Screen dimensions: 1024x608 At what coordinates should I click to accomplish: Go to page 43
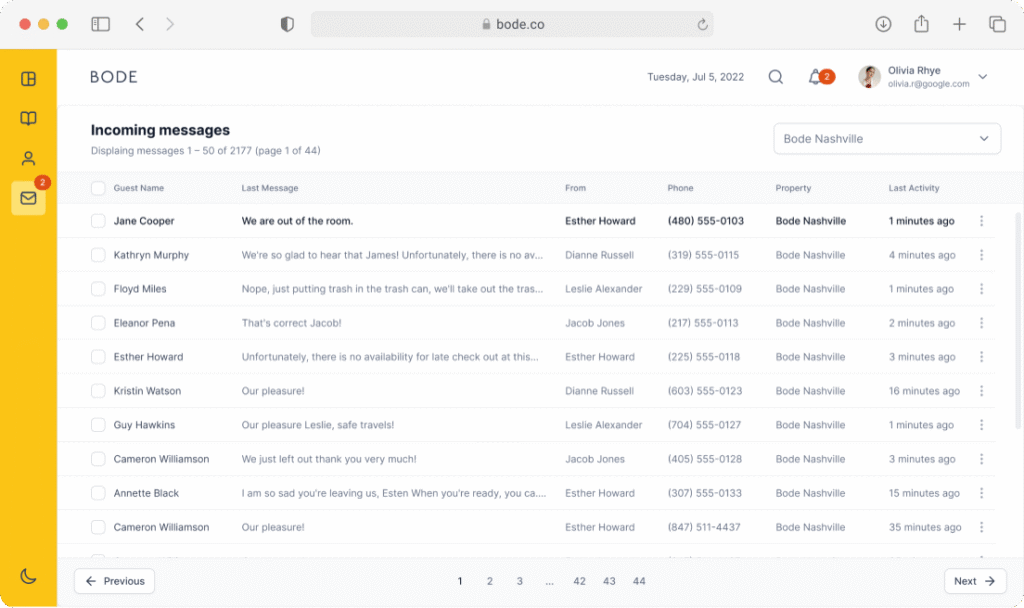click(609, 581)
